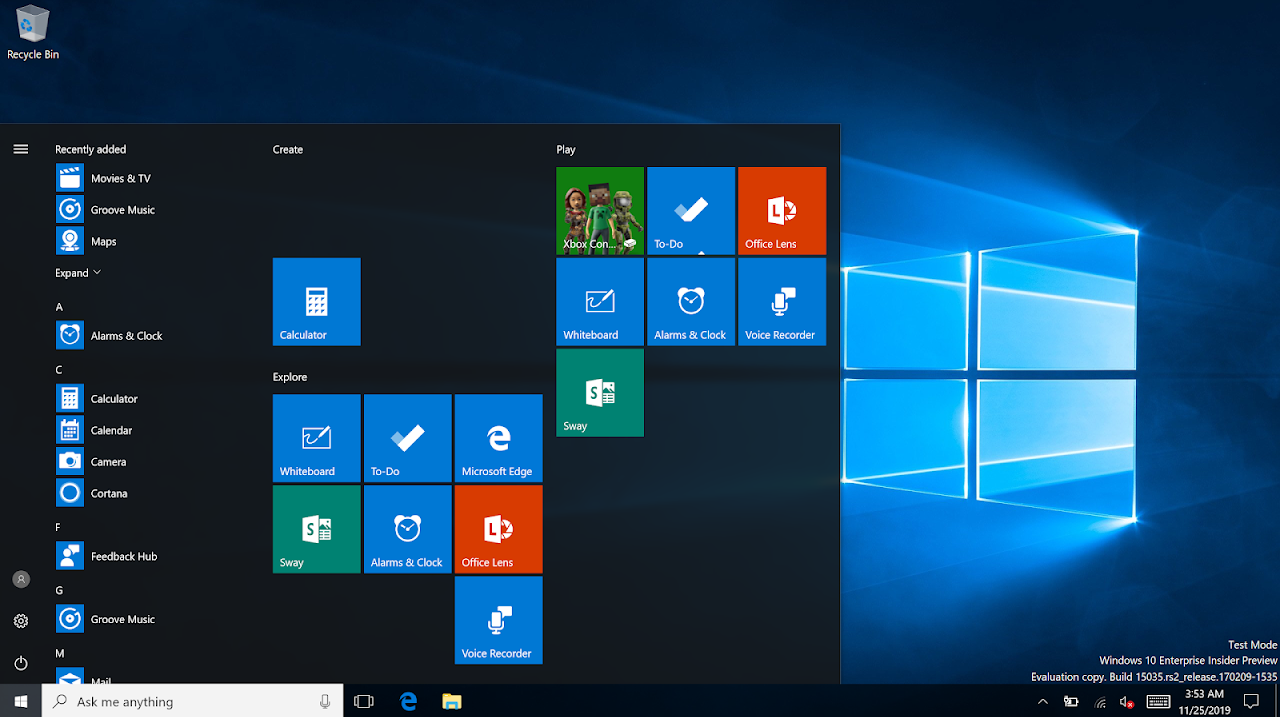Open the Maps app from the list
1280x717 pixels.
146,241
